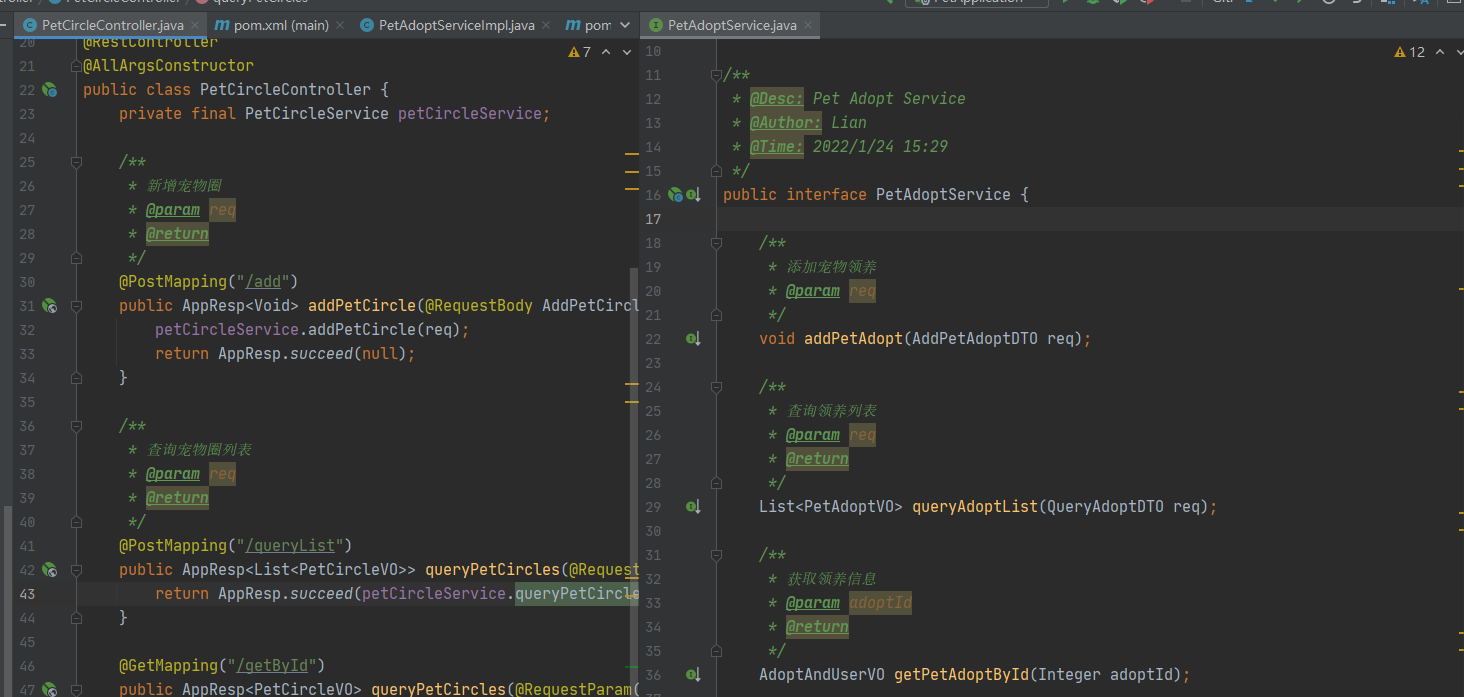Collapse the @AllArgsConstructor annotation fold on line 21
The height and width of the screenshot is (697, 1464).
tap(74, 66)
